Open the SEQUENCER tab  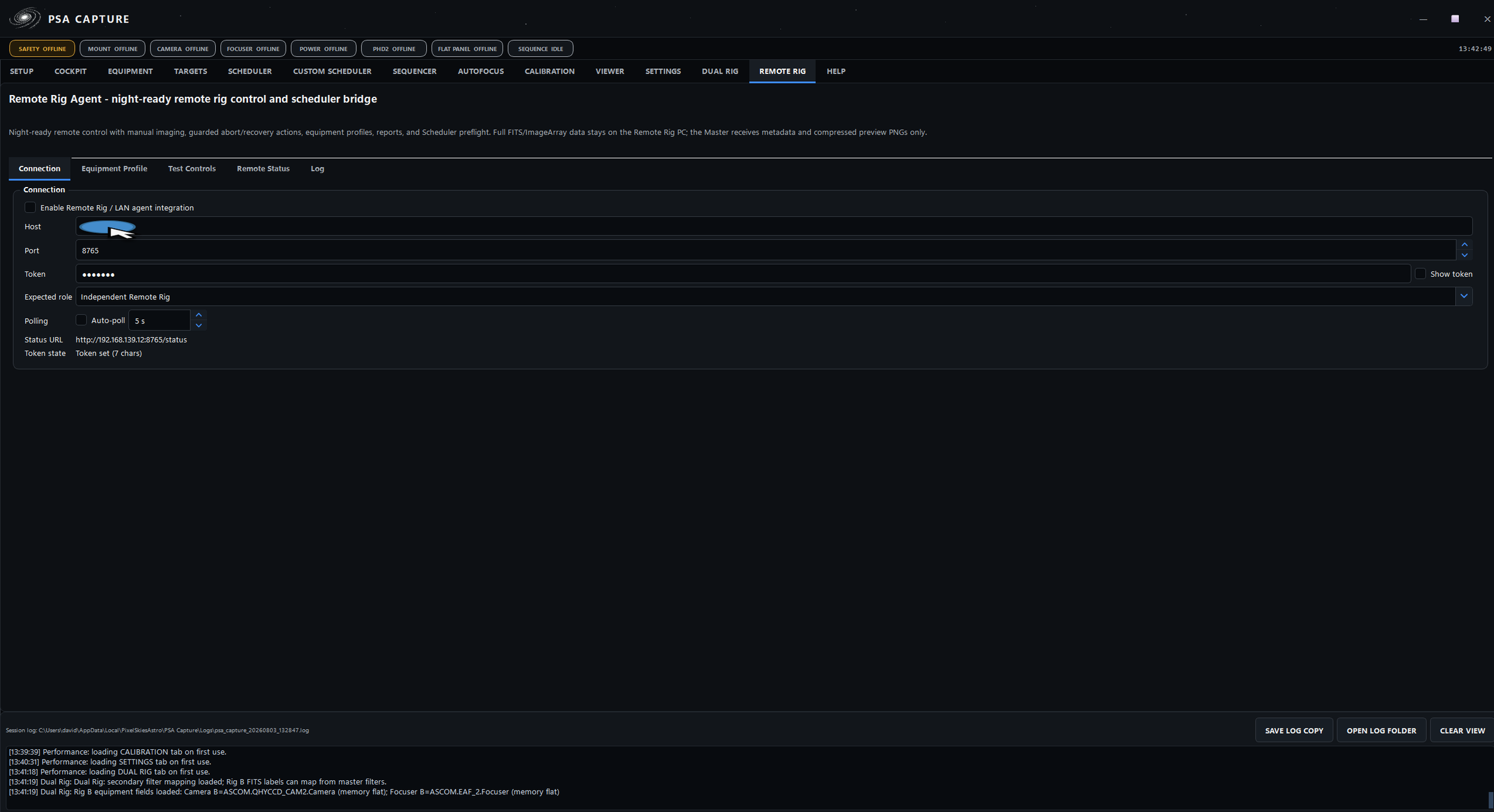[x=415, y=71]
